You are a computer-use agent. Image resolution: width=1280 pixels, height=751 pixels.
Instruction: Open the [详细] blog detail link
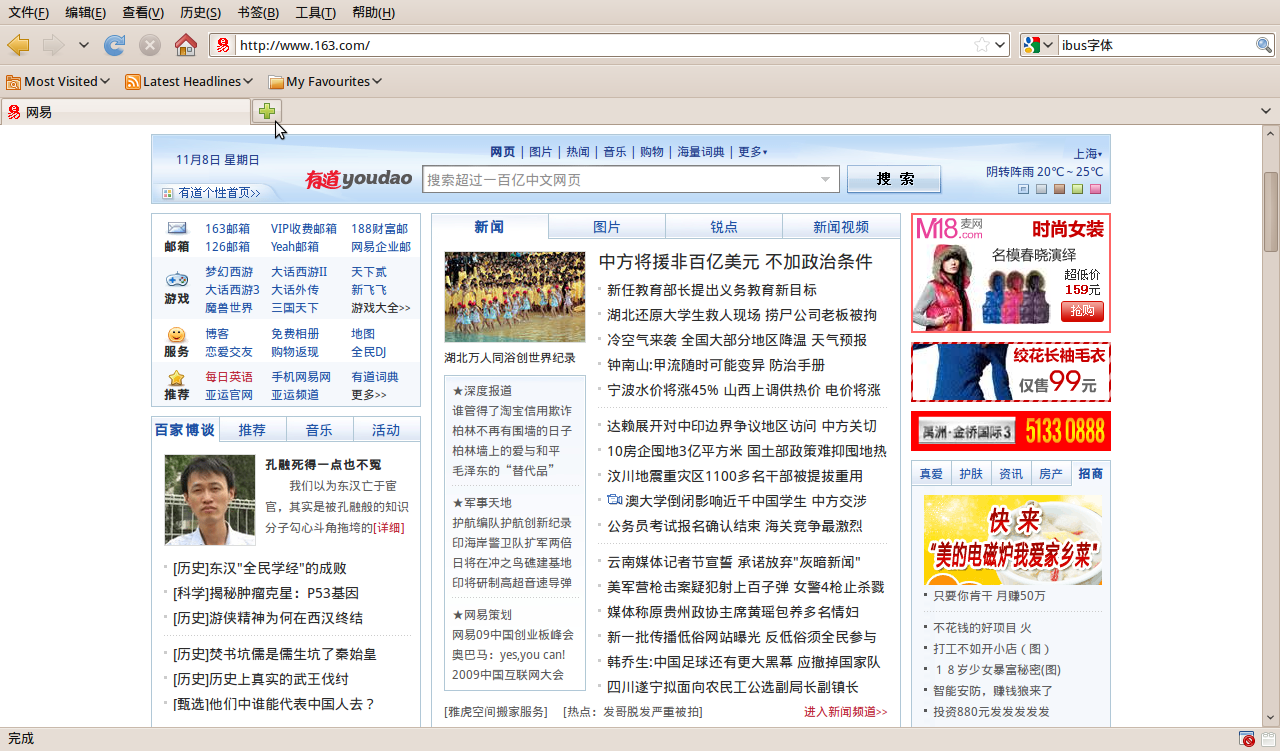click(389, 527)
